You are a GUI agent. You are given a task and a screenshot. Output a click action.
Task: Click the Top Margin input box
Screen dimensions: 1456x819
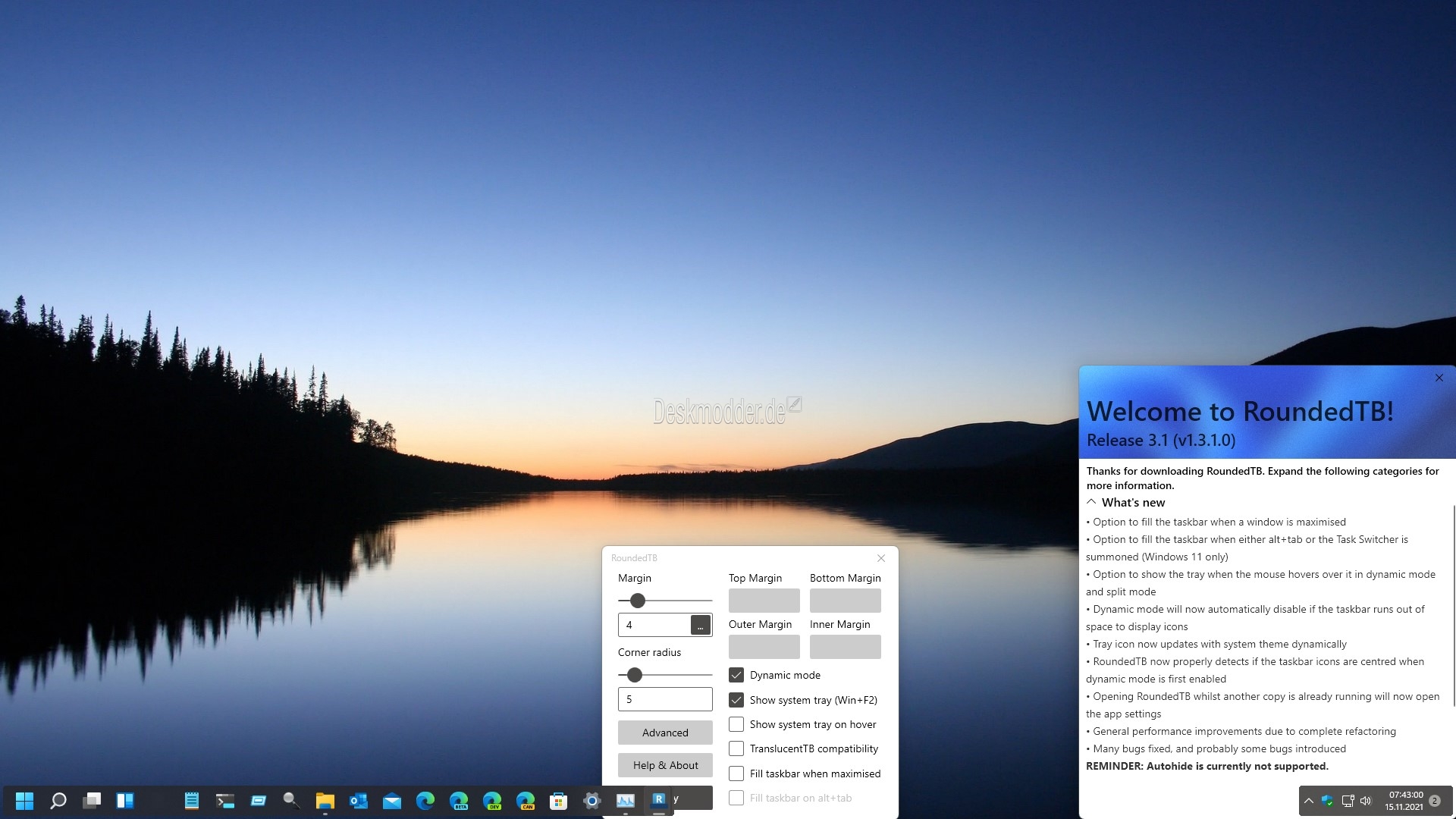click(x=764, y=601)
